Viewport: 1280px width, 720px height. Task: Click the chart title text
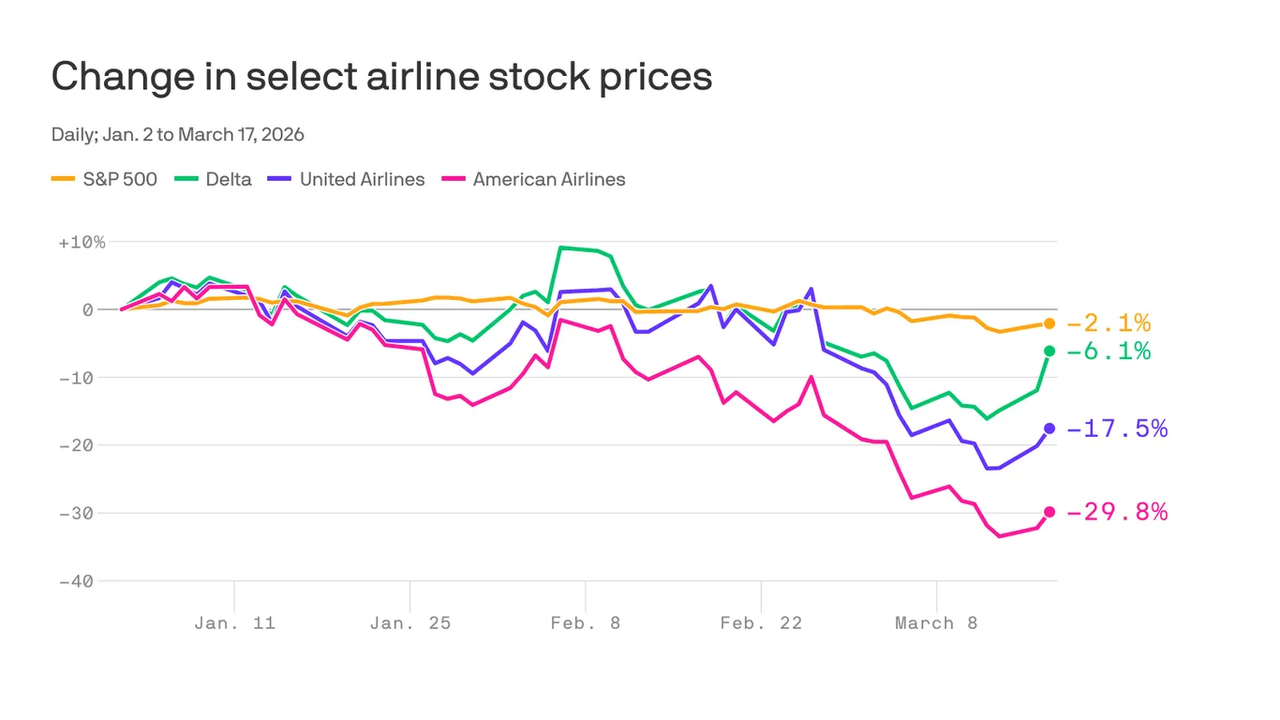pos(381,77)
